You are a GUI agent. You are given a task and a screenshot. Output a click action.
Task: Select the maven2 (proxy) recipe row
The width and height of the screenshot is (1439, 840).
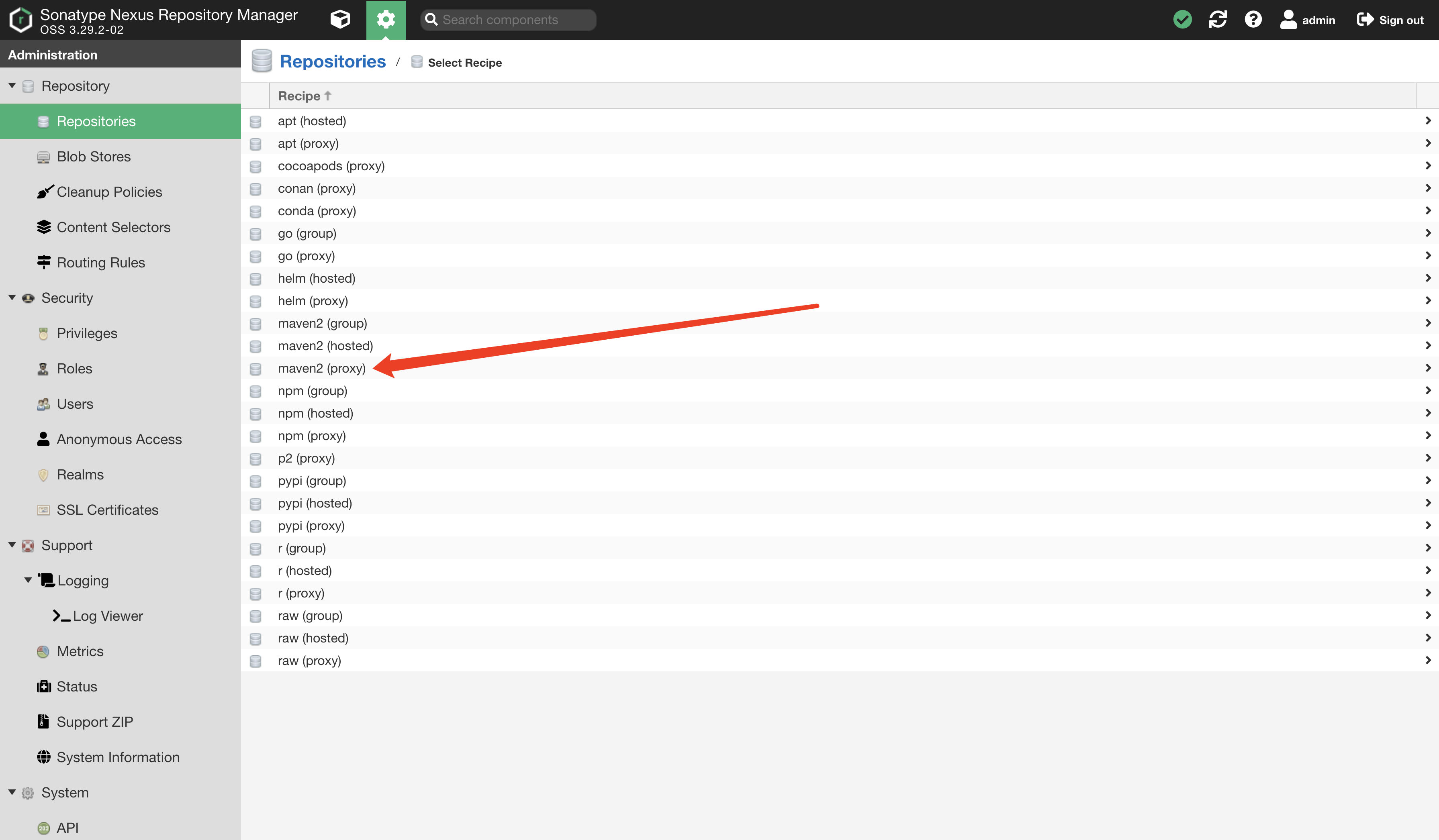tap(321, 368)
